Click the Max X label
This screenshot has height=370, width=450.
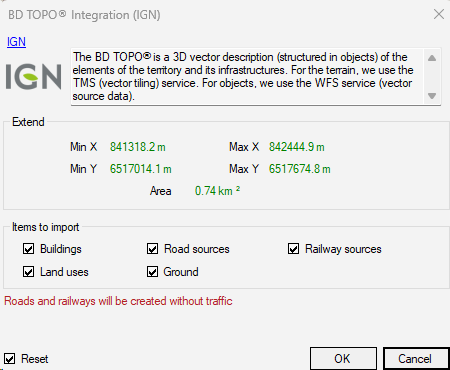coord(244,147)
